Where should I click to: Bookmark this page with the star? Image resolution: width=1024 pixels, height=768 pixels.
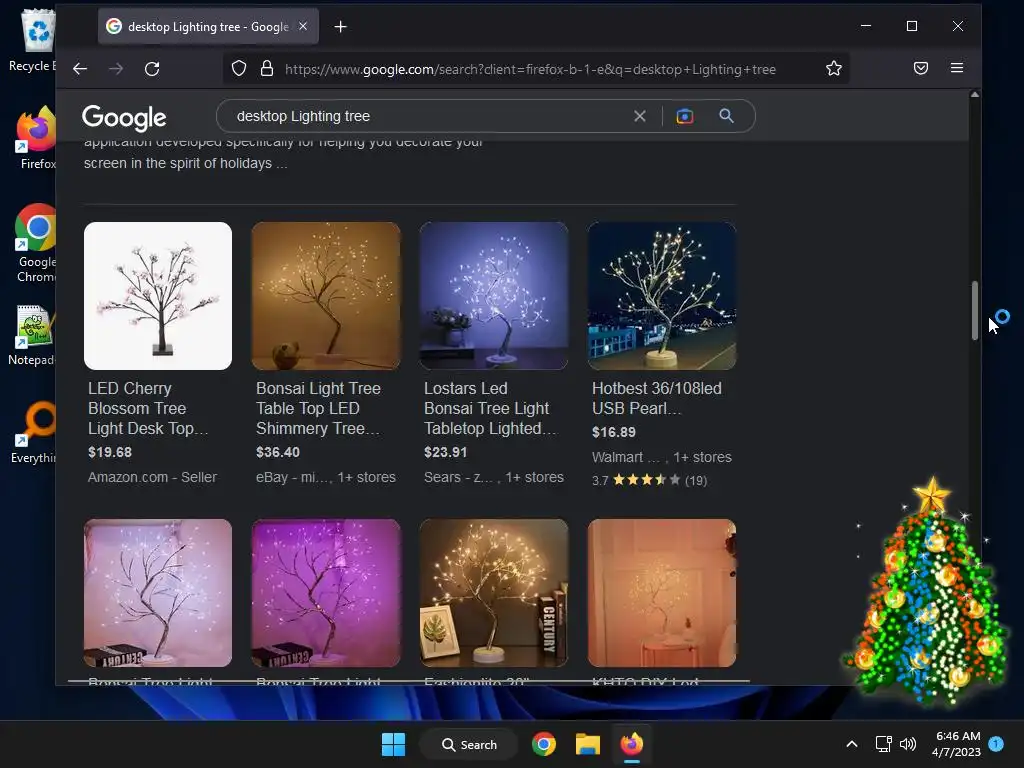click(833, 69)
